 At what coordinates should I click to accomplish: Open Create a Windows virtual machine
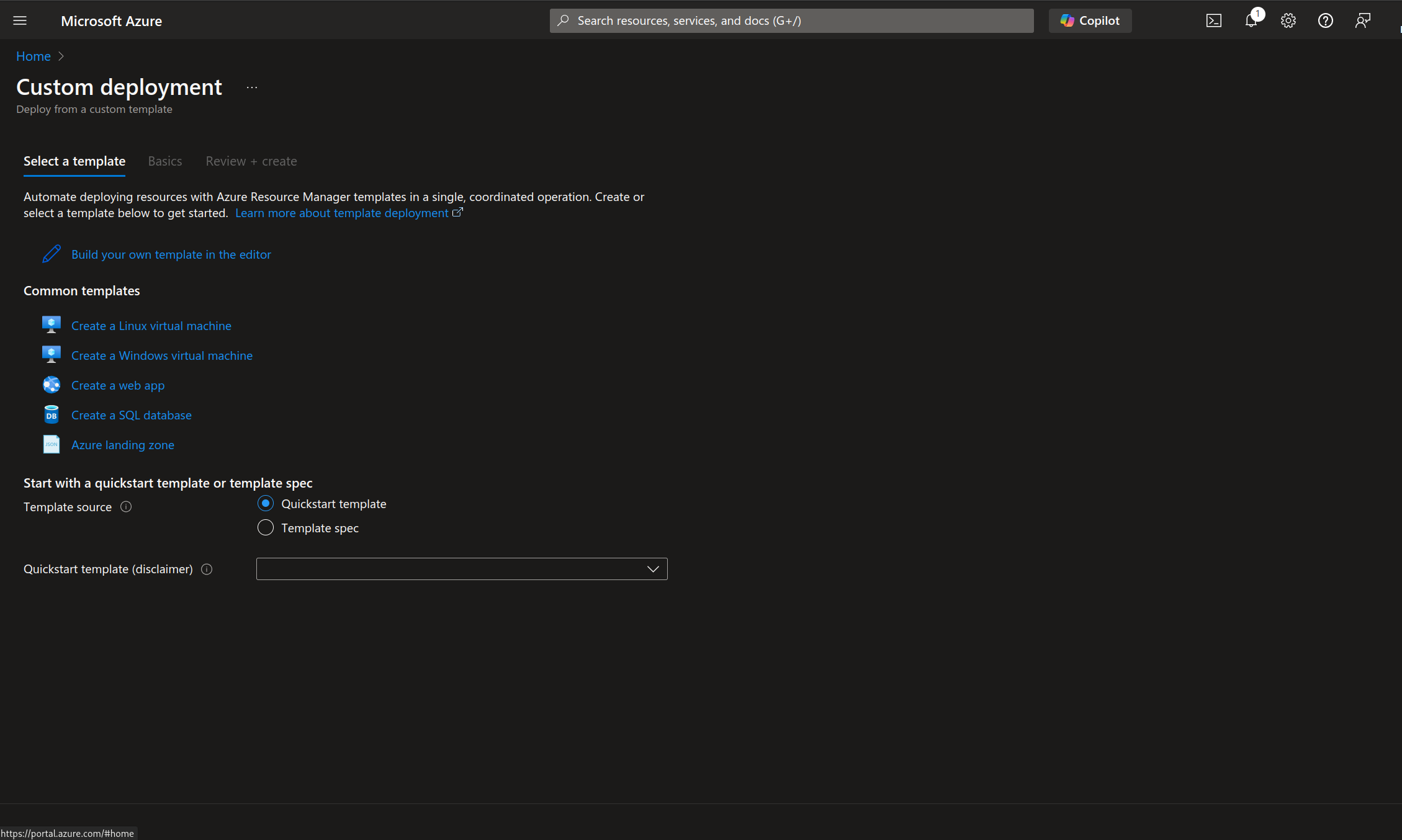[x=162, y=355]
